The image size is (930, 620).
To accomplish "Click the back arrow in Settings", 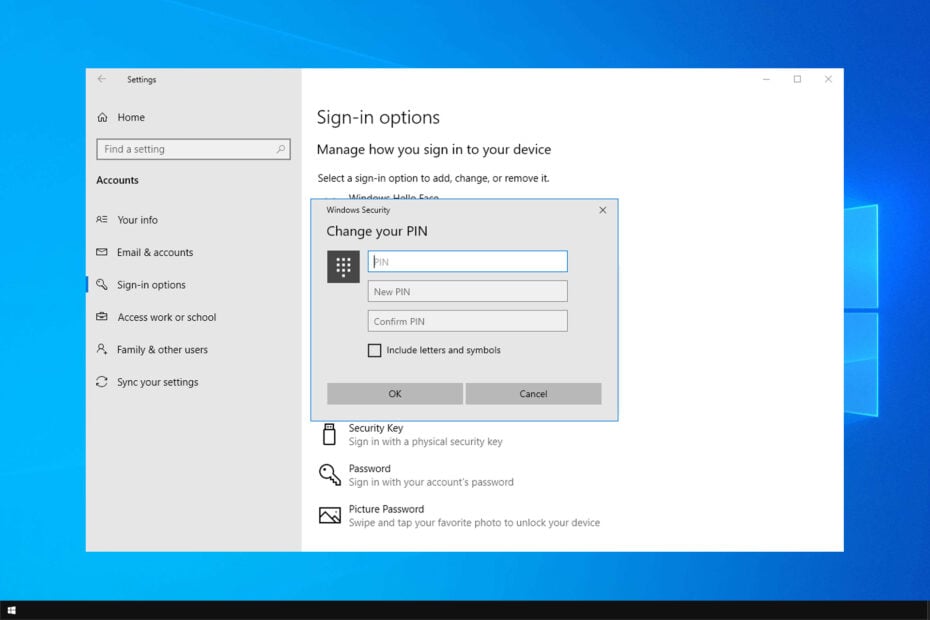I will tap(101, 79).
